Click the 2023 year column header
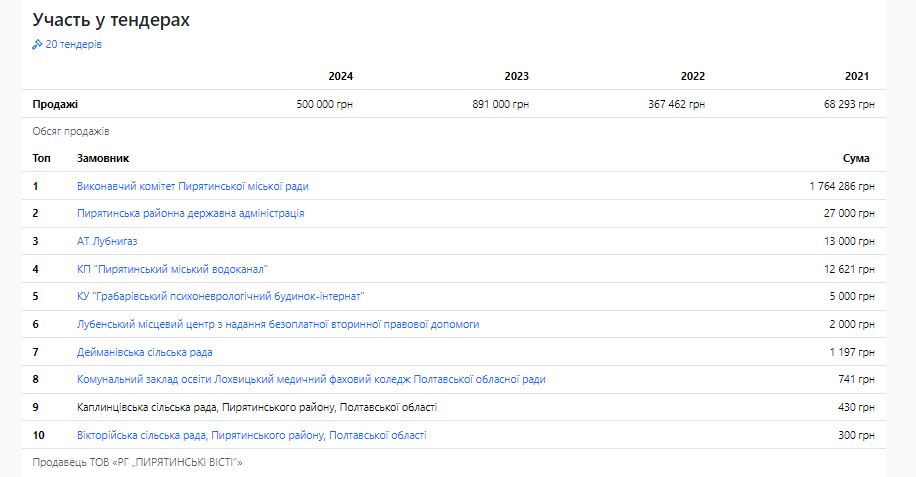The image size is (916, 477). click(516, 76)
